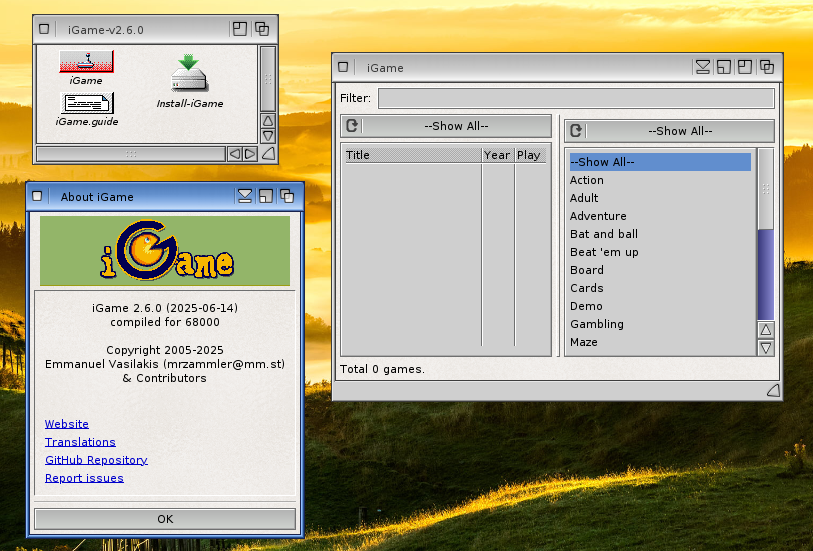Click the size gadget in iGame-v2.6.0 drawer corner

click(x=268, y=153)
